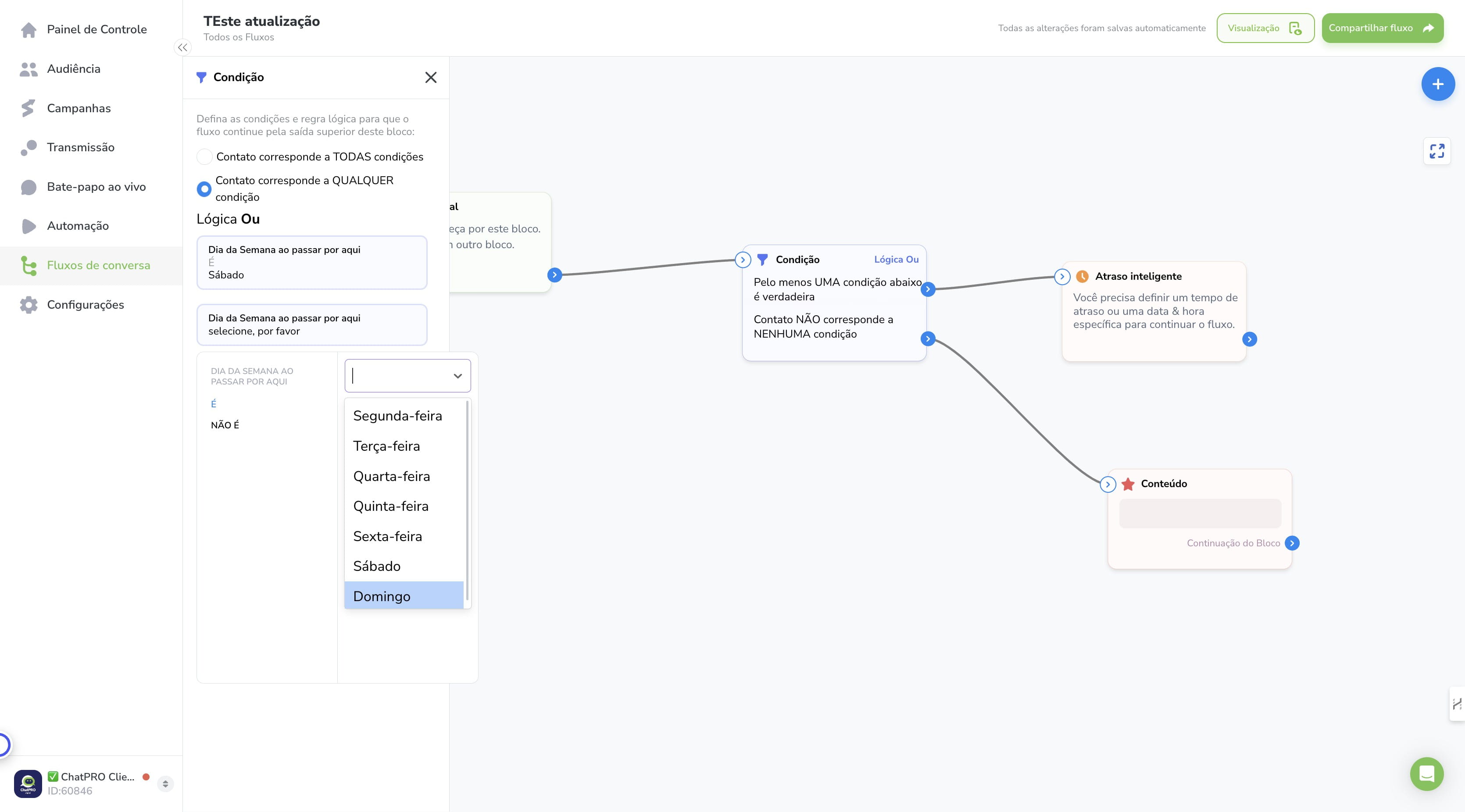Expand the account switcher arrows
This screenshot has height=812, width=1465.
pos(165,784)
